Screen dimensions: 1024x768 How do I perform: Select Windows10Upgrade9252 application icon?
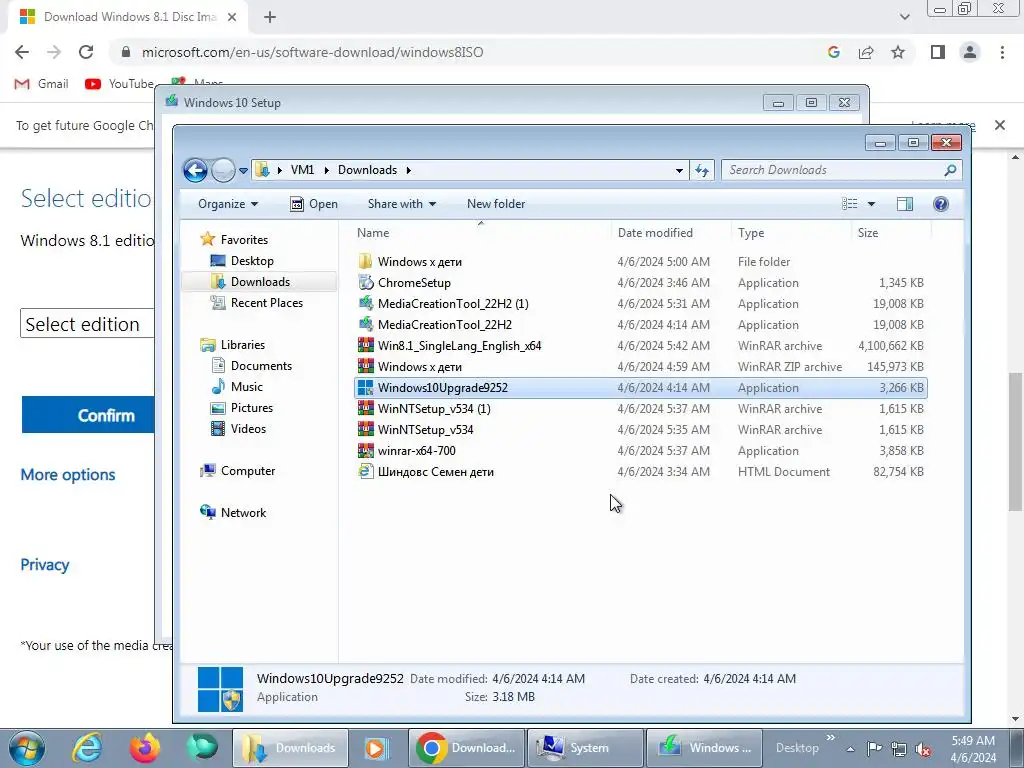(366, 387)
